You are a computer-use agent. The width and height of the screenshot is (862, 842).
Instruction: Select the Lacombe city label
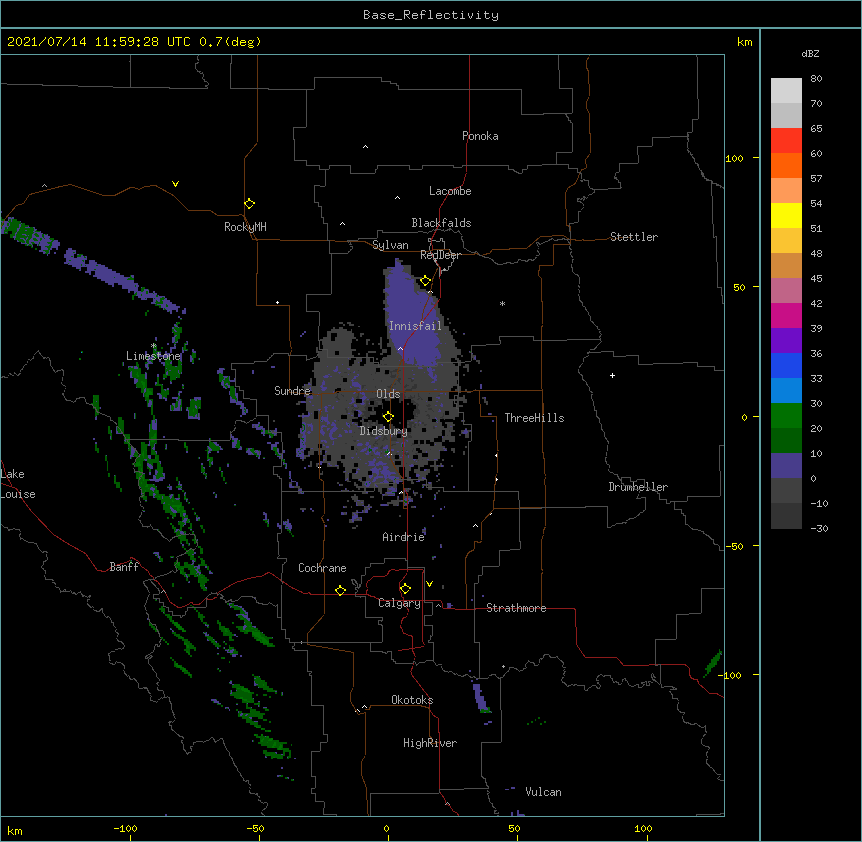[450, 191]
